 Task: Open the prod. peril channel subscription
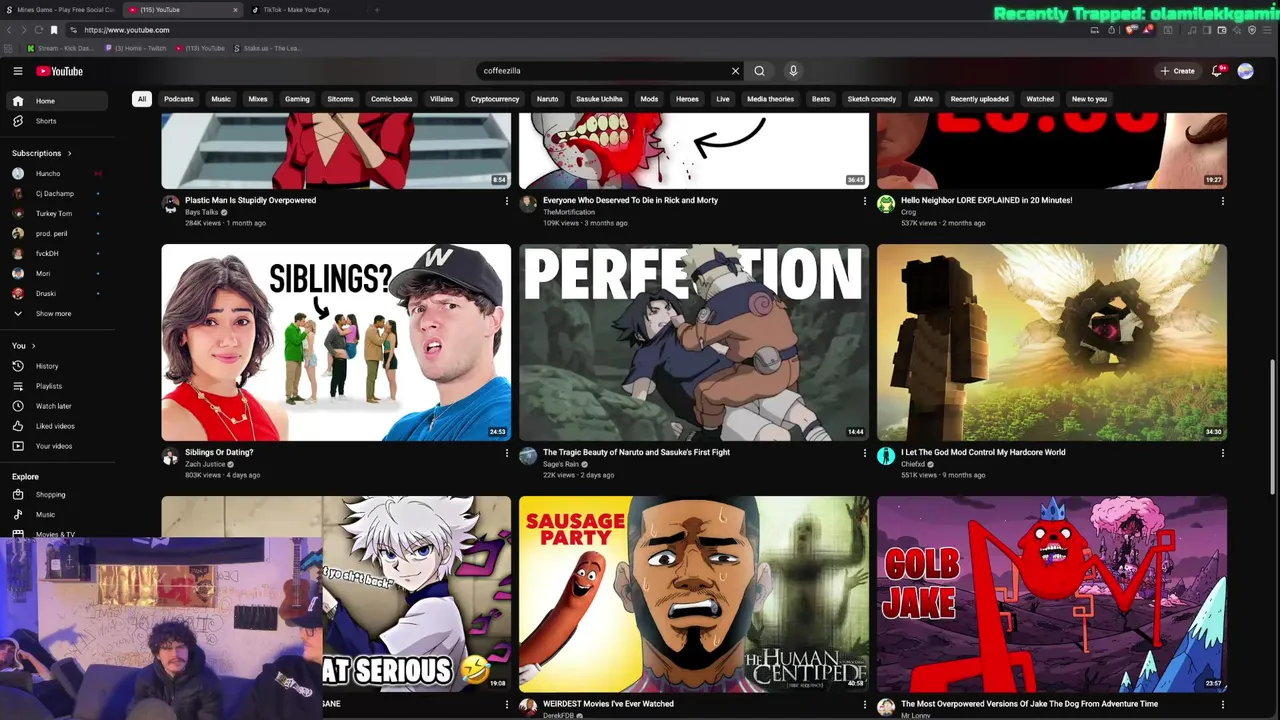57,233
